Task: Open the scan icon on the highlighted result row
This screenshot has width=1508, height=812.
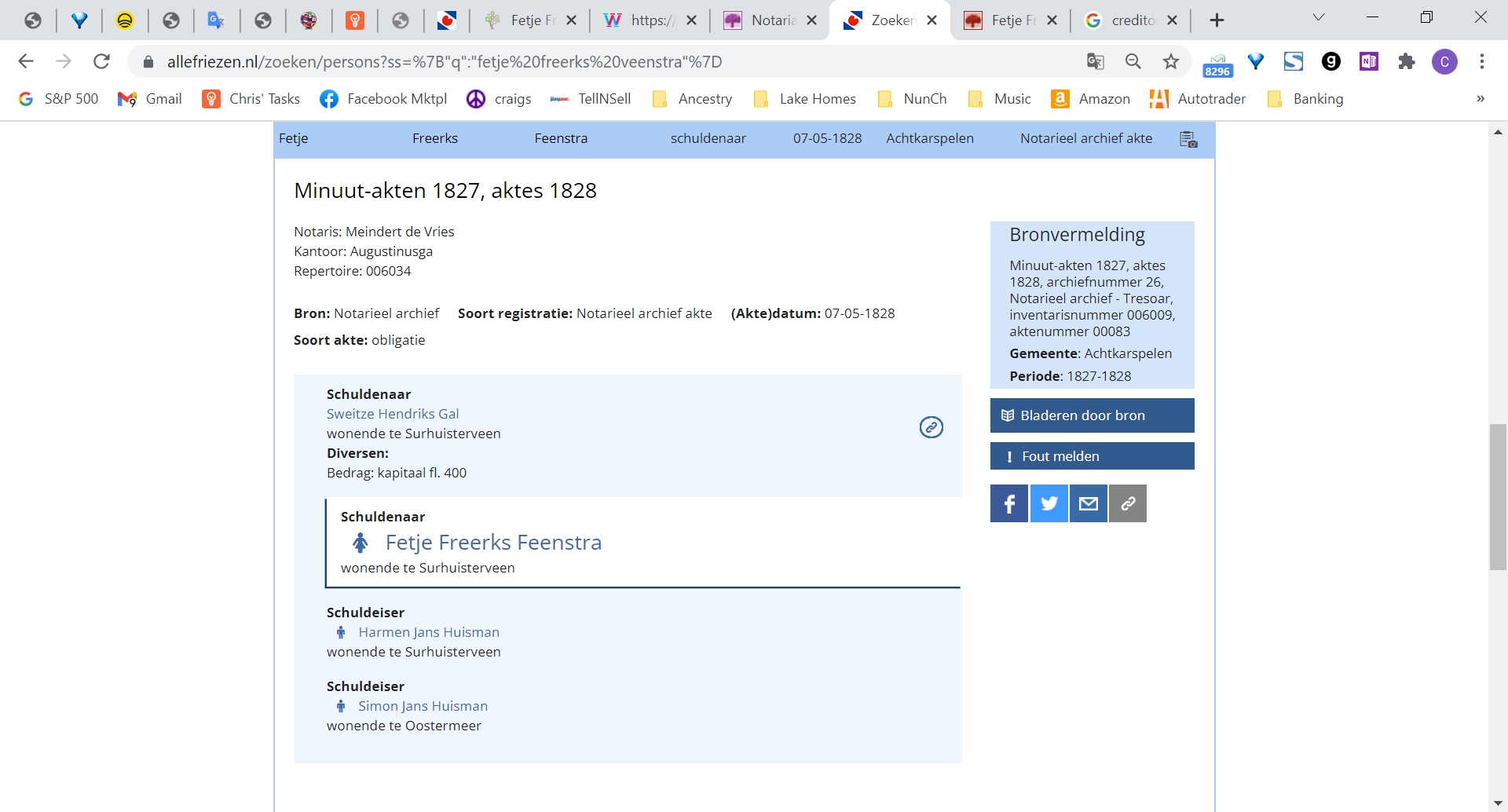Action: click(1188, 139)
